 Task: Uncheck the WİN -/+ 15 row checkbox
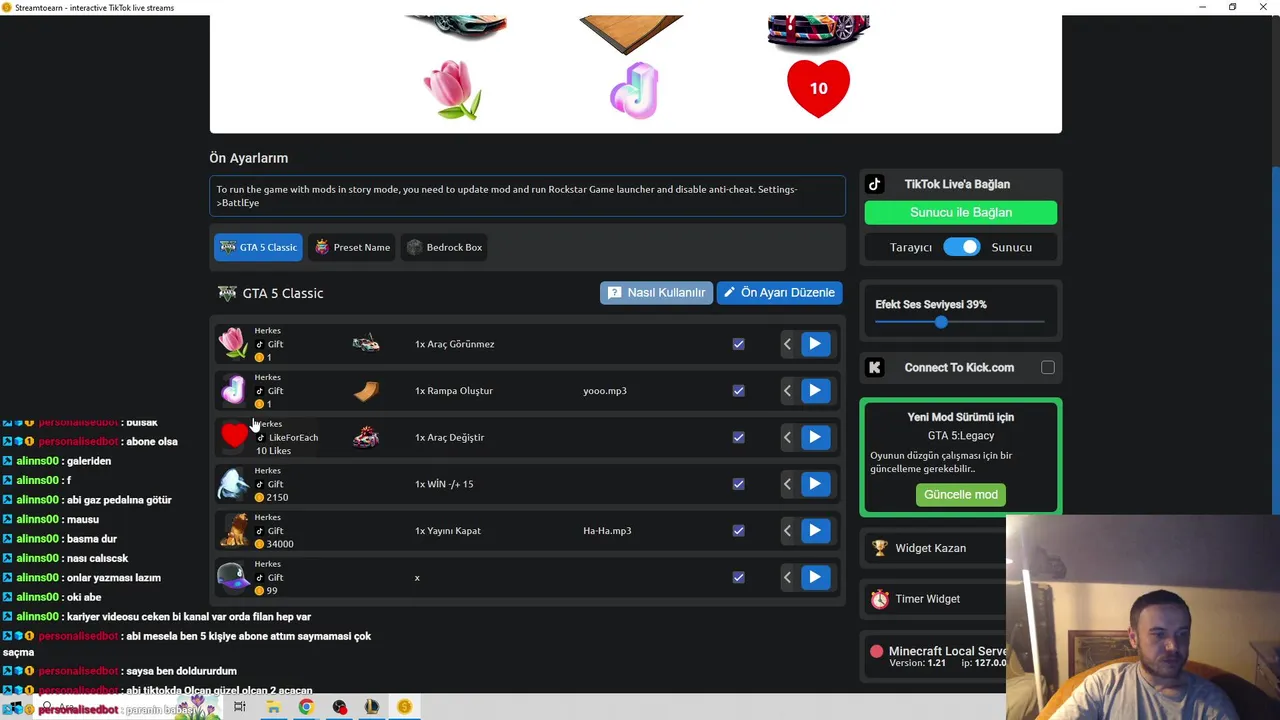[x=738, y=484]
